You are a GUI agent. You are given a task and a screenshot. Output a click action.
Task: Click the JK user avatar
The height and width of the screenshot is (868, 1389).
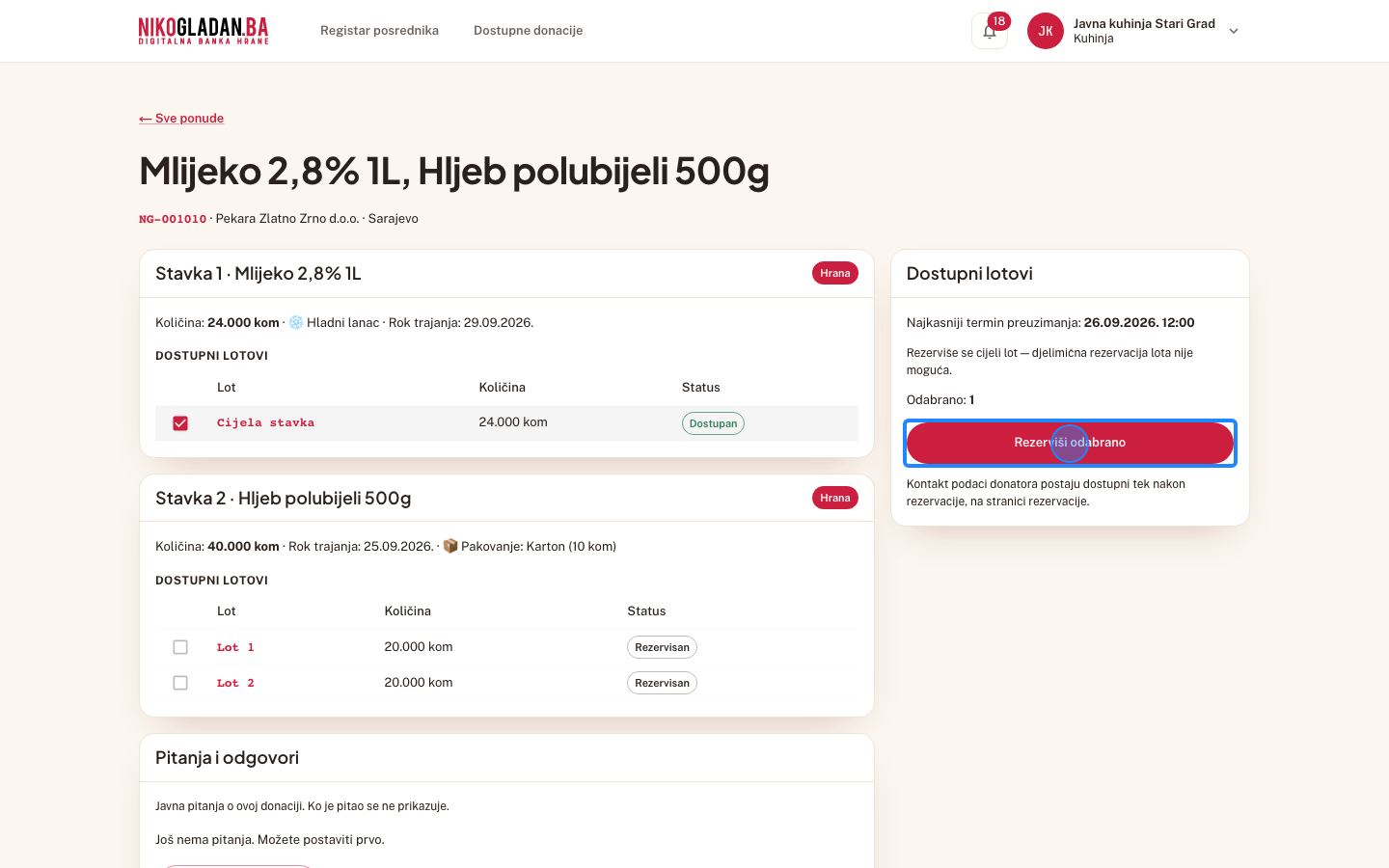pyautogui.click(x=1046, y=31)
